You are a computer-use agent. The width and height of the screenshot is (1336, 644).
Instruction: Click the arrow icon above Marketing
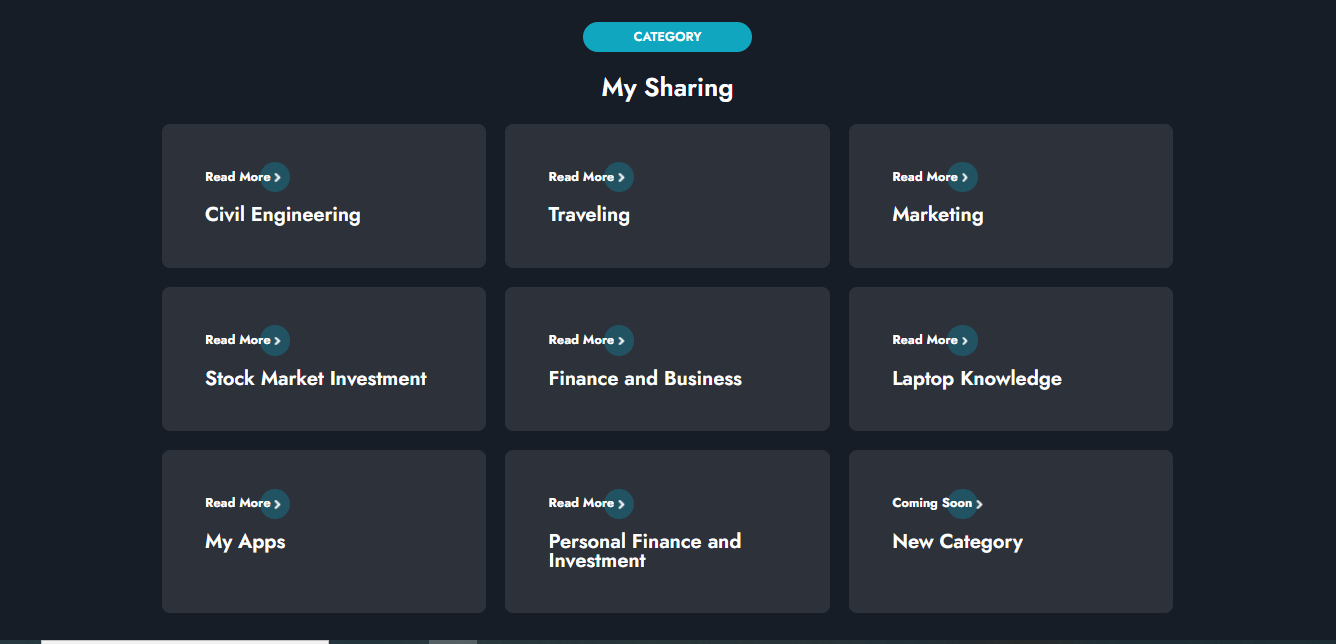964,177
